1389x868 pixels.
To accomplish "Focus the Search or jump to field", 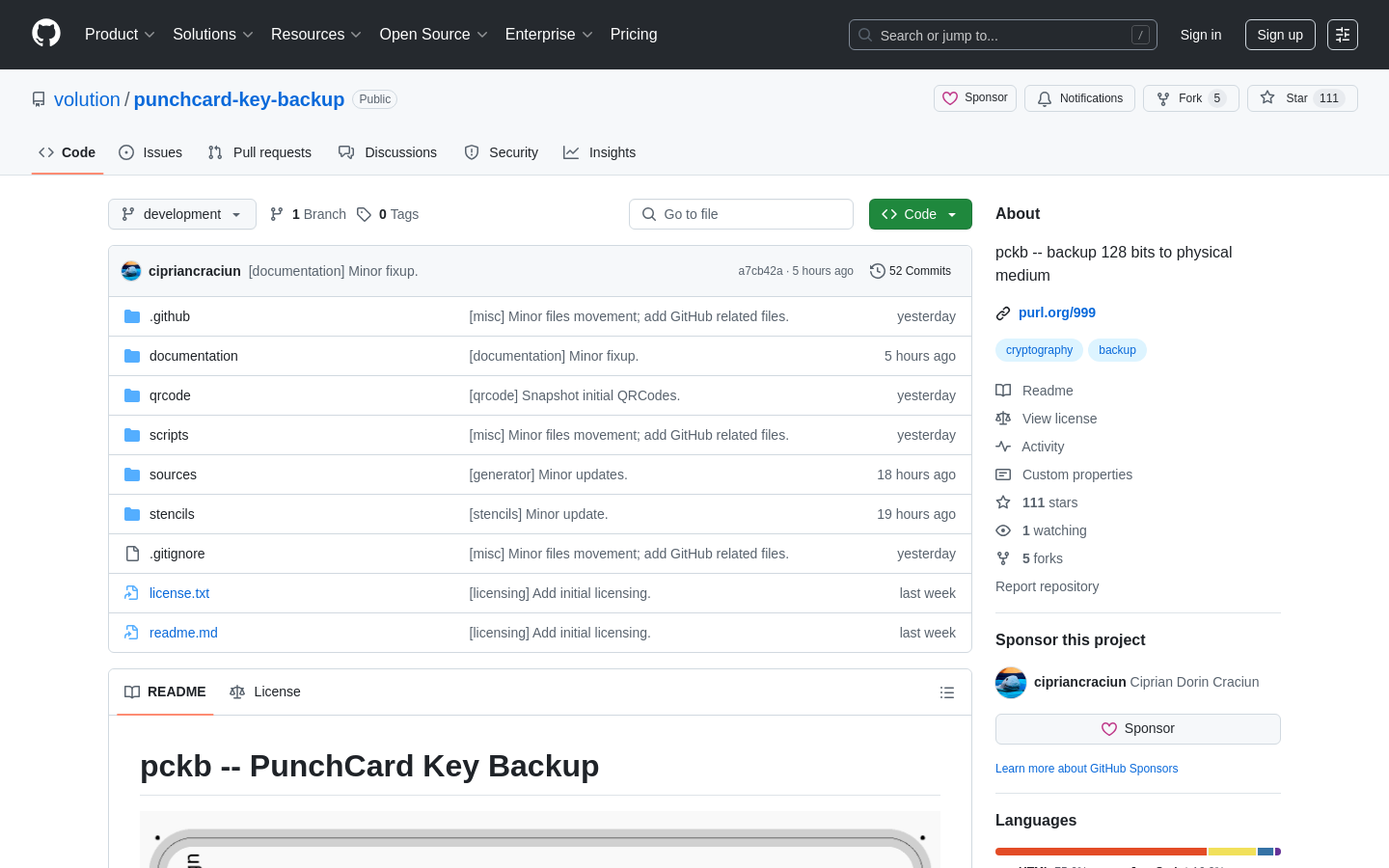I will pos(1003,35).
